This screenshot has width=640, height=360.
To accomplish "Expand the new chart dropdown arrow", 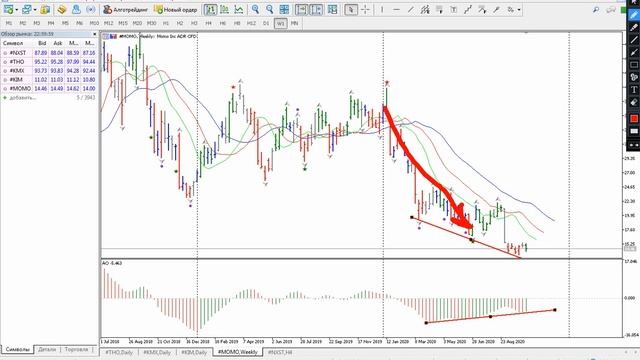I will [x=16, y=10].
